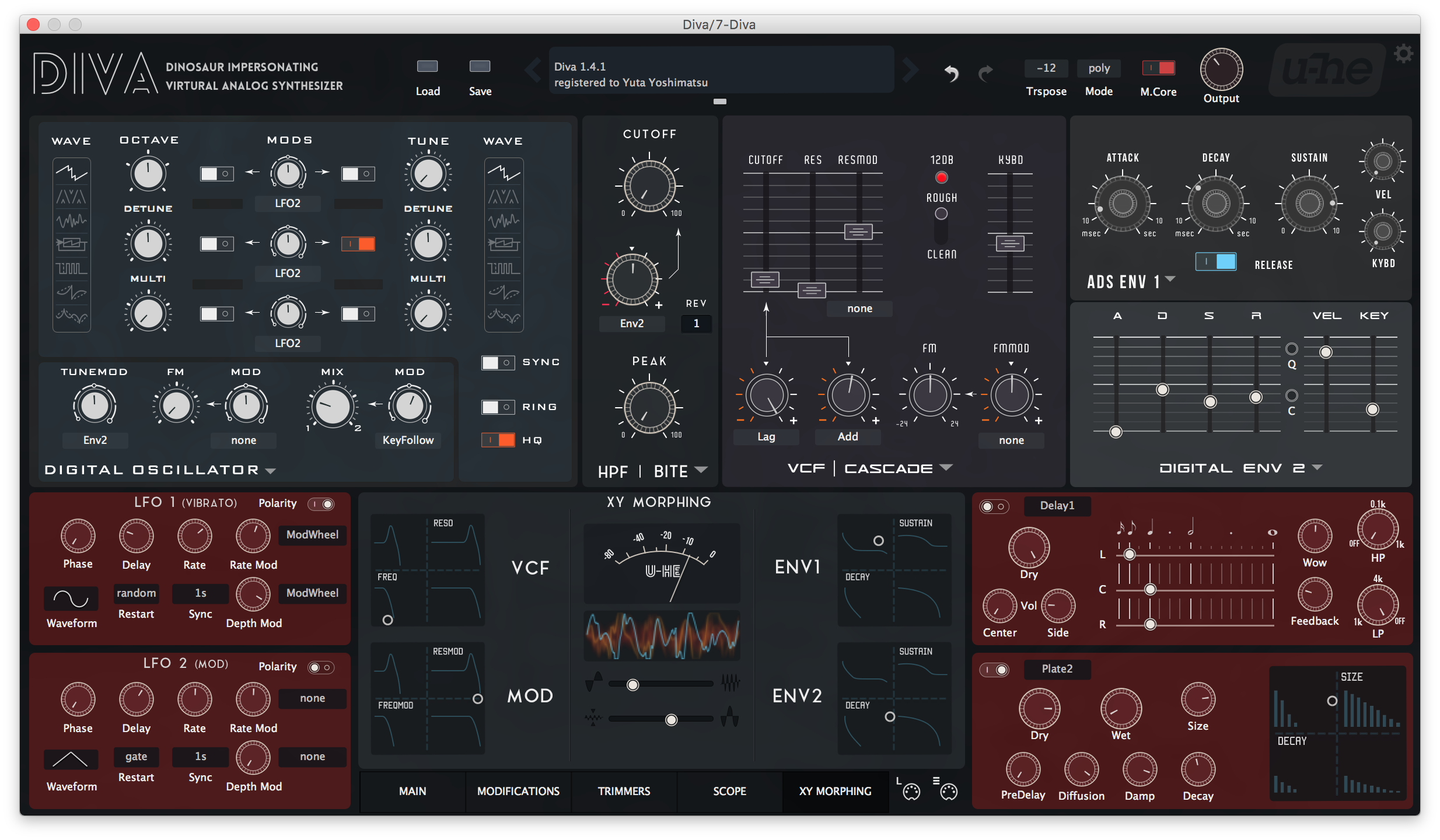Click the ENV2 SUSTAIN/DECAY morph pad
Viewport: 1440px width, 840px height.
coord(894,698)
